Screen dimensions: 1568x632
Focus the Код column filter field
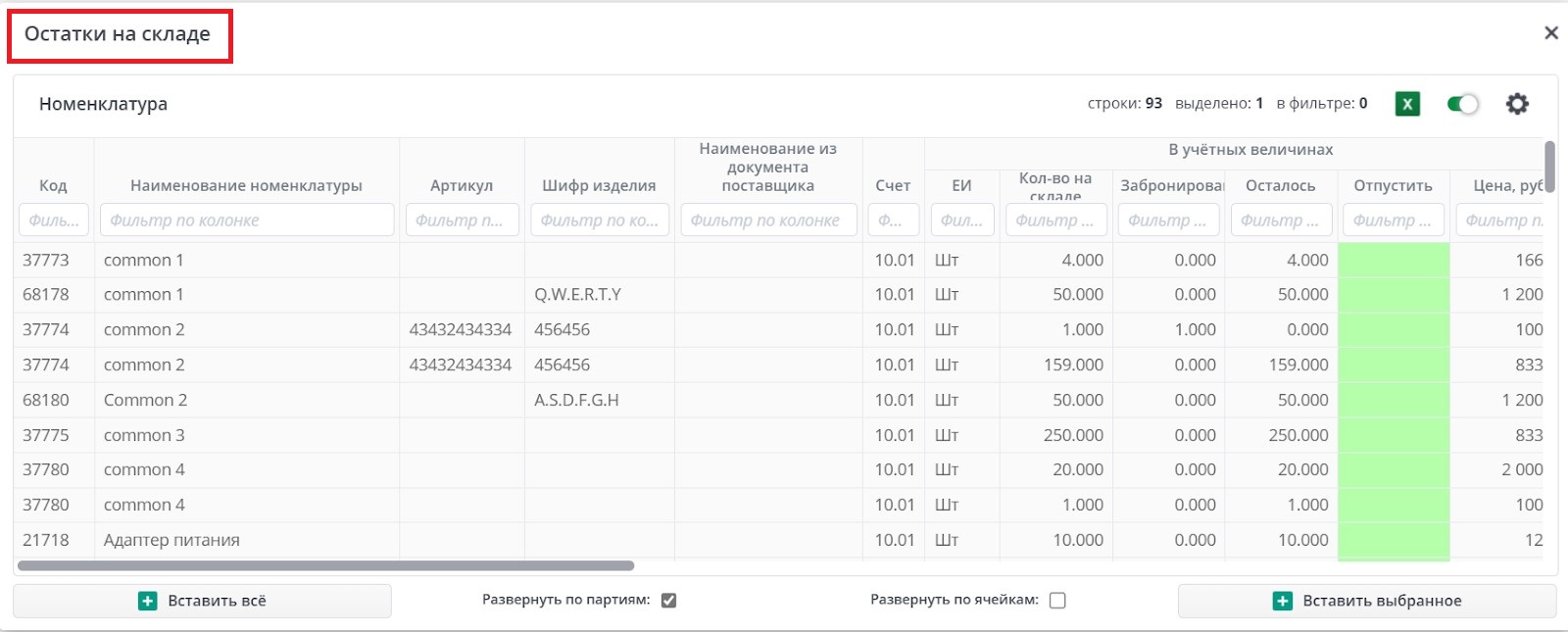click(x=53, y=220)
